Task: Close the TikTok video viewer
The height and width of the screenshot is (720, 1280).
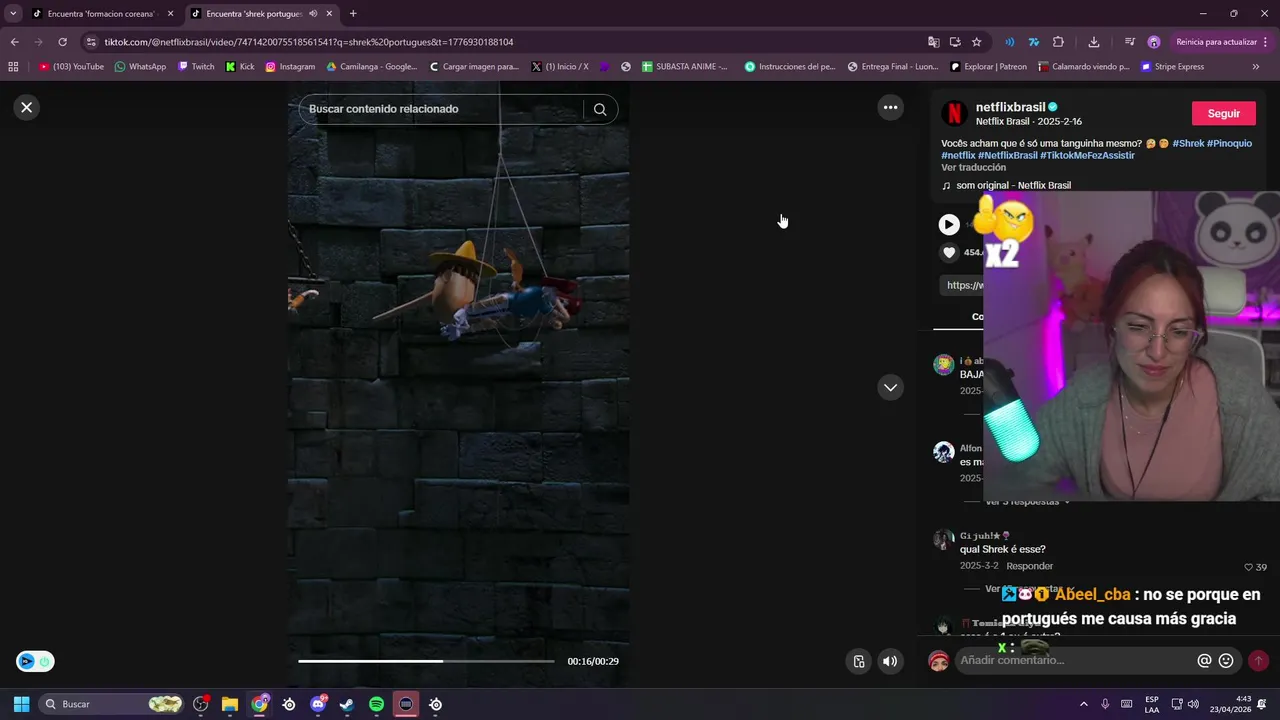Action: 27,107
